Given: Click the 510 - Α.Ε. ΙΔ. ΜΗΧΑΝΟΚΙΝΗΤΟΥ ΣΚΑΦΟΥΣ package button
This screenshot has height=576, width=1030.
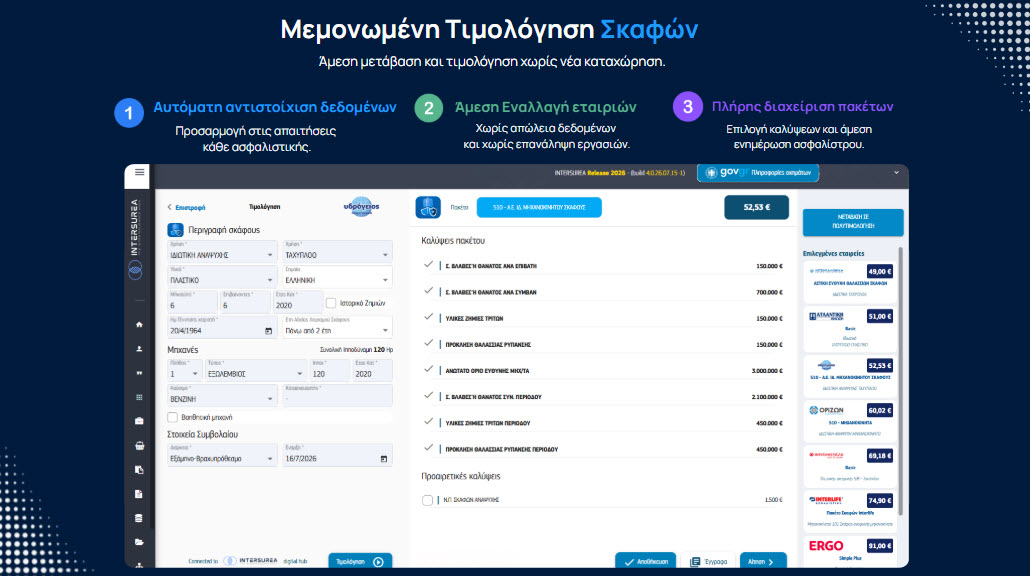Looking at the screenshot, I should click(x=539, y=208).
